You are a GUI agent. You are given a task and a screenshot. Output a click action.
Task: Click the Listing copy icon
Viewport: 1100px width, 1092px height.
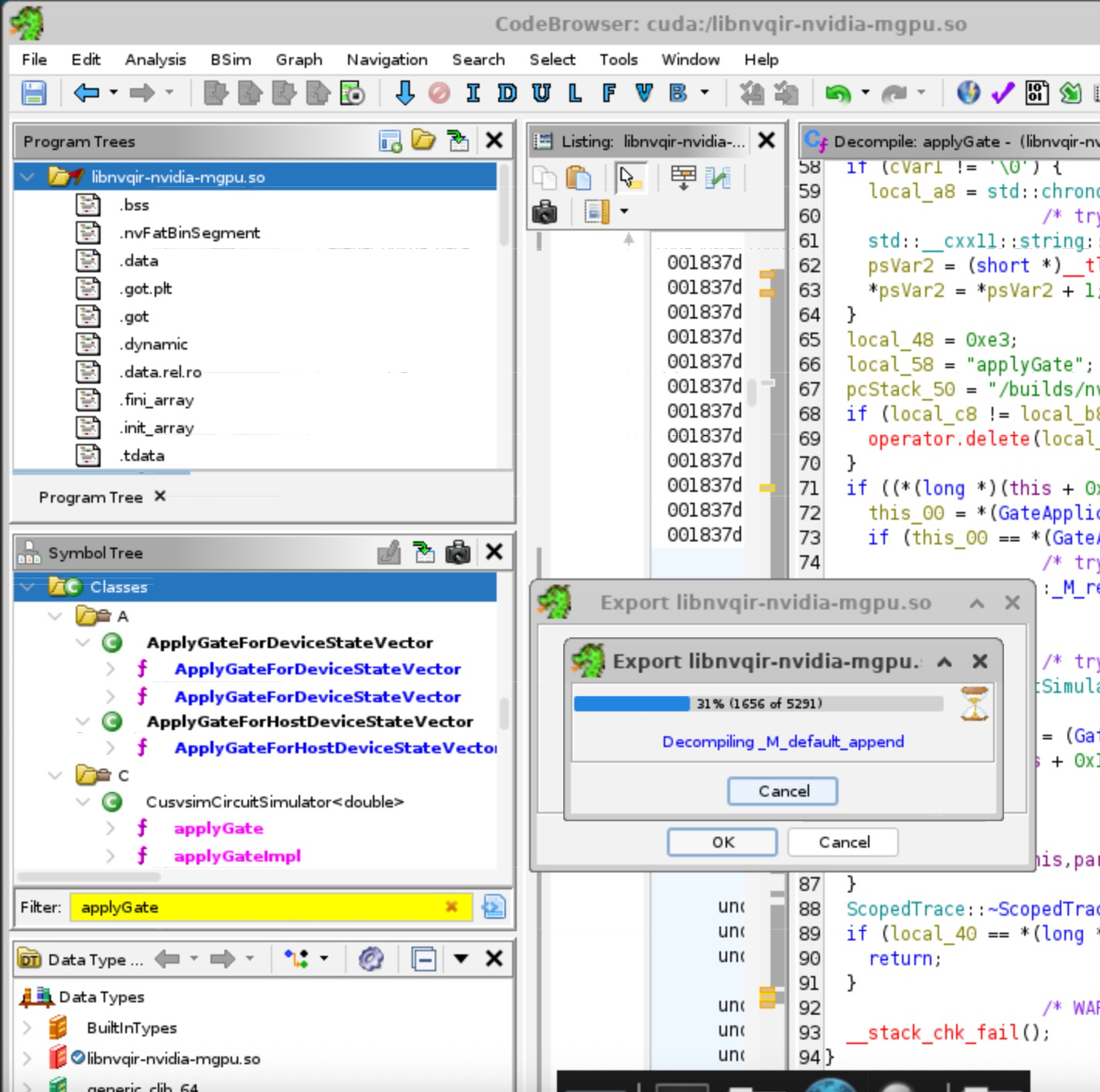click(x=545, y=178)
